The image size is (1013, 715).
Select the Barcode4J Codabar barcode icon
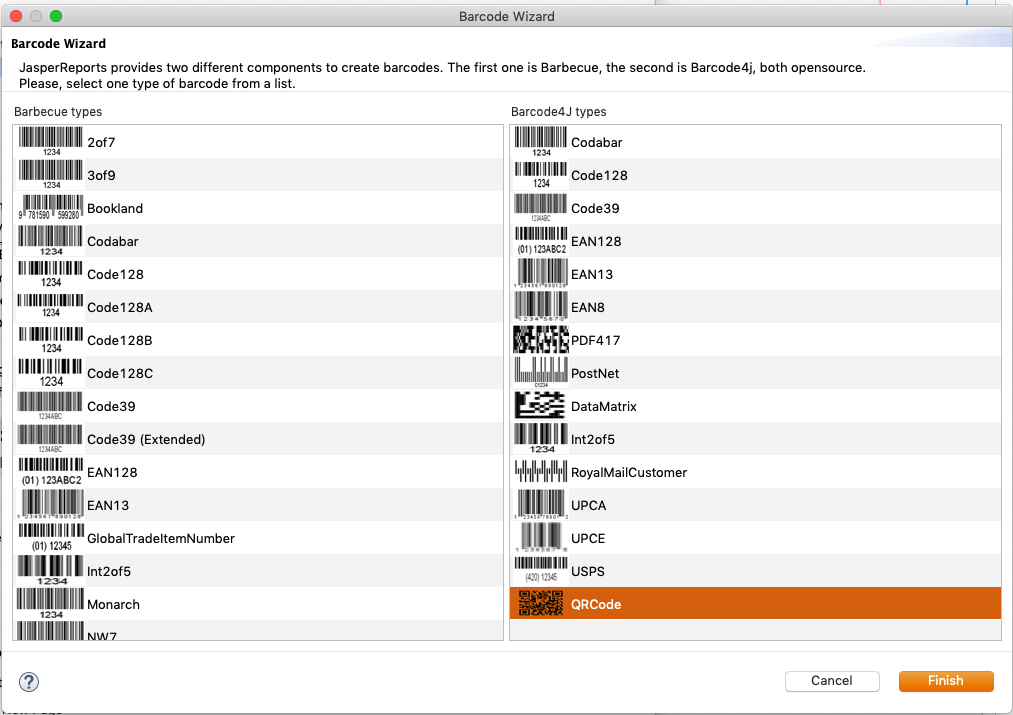click(541, 141)
